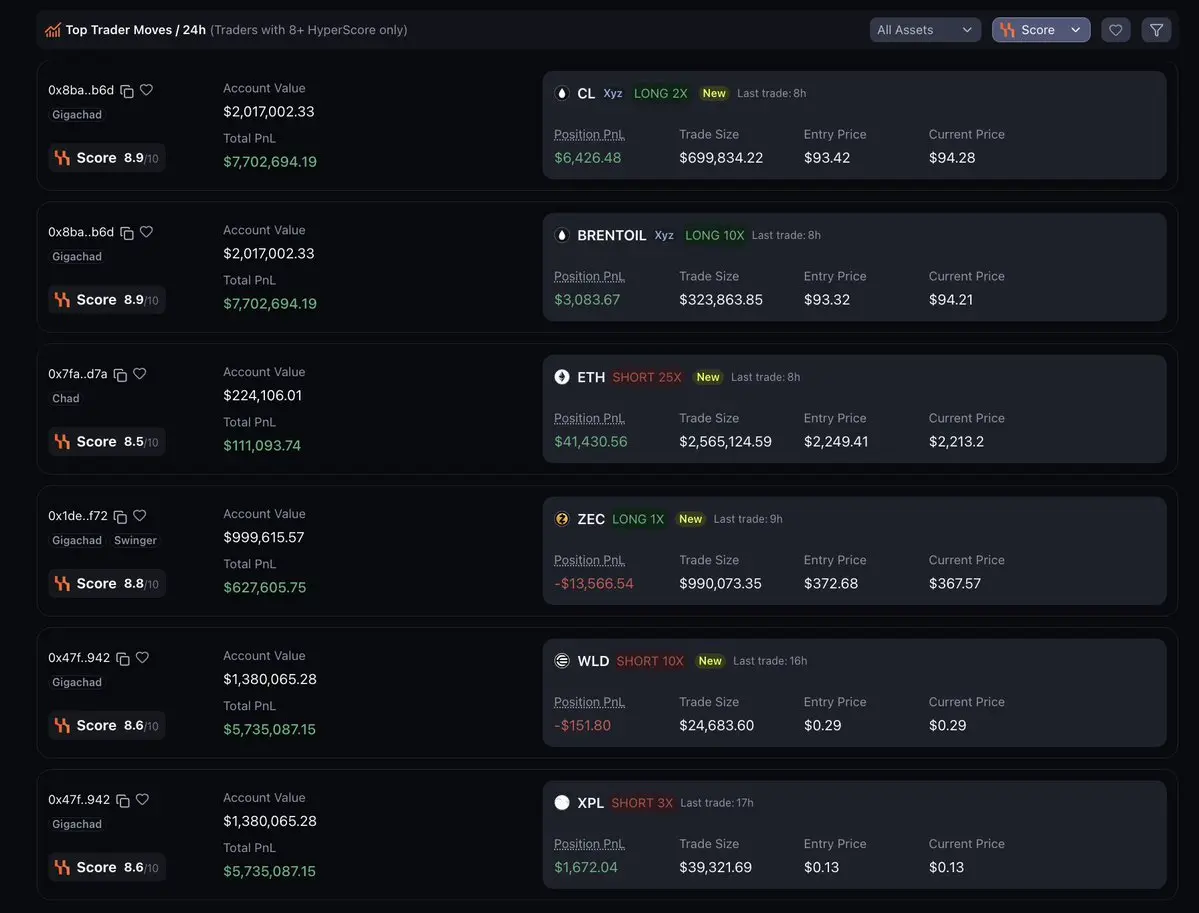The height and width of the screenshot is (913, 1199).
Task: Click the New badge on the ZEC position
Action: (690, 519)
